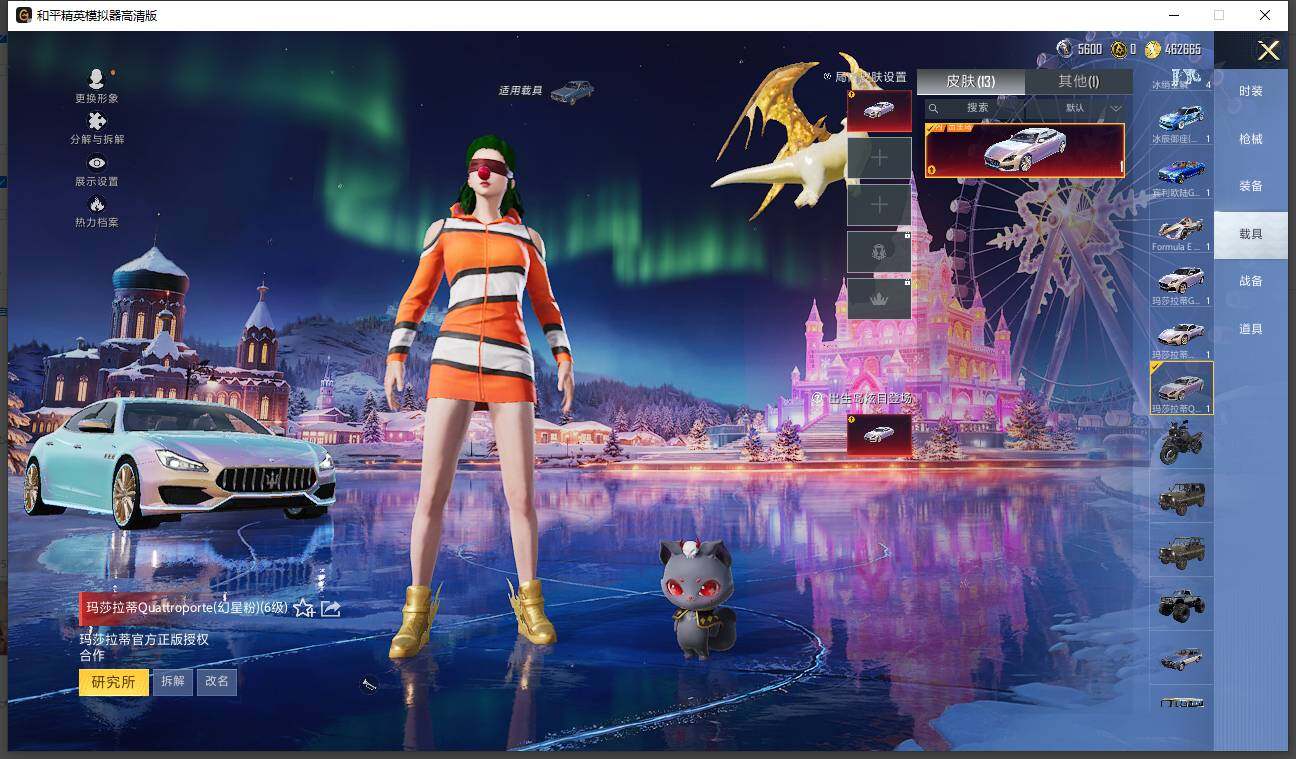Click the equipped car skin slot

click(879, 111)
